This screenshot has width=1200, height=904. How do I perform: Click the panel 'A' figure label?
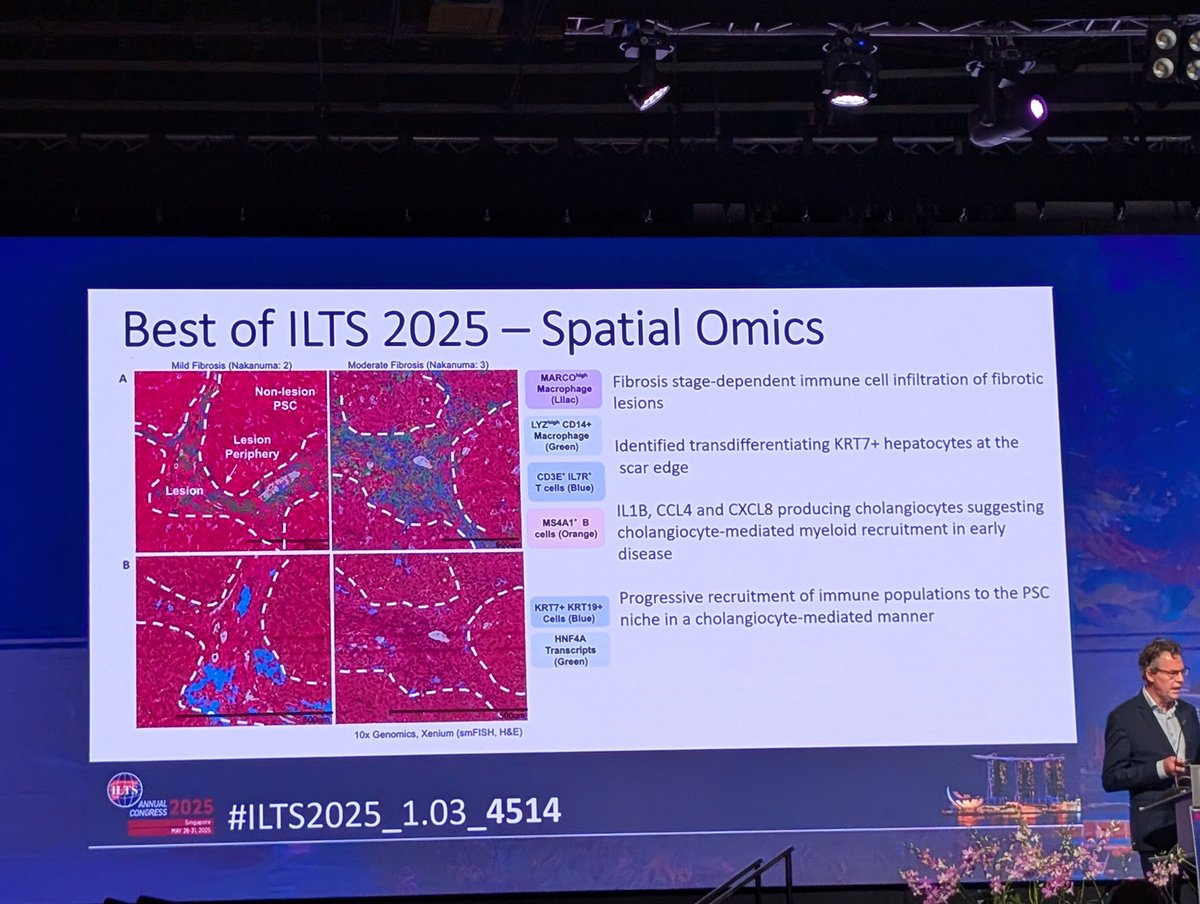123,380
